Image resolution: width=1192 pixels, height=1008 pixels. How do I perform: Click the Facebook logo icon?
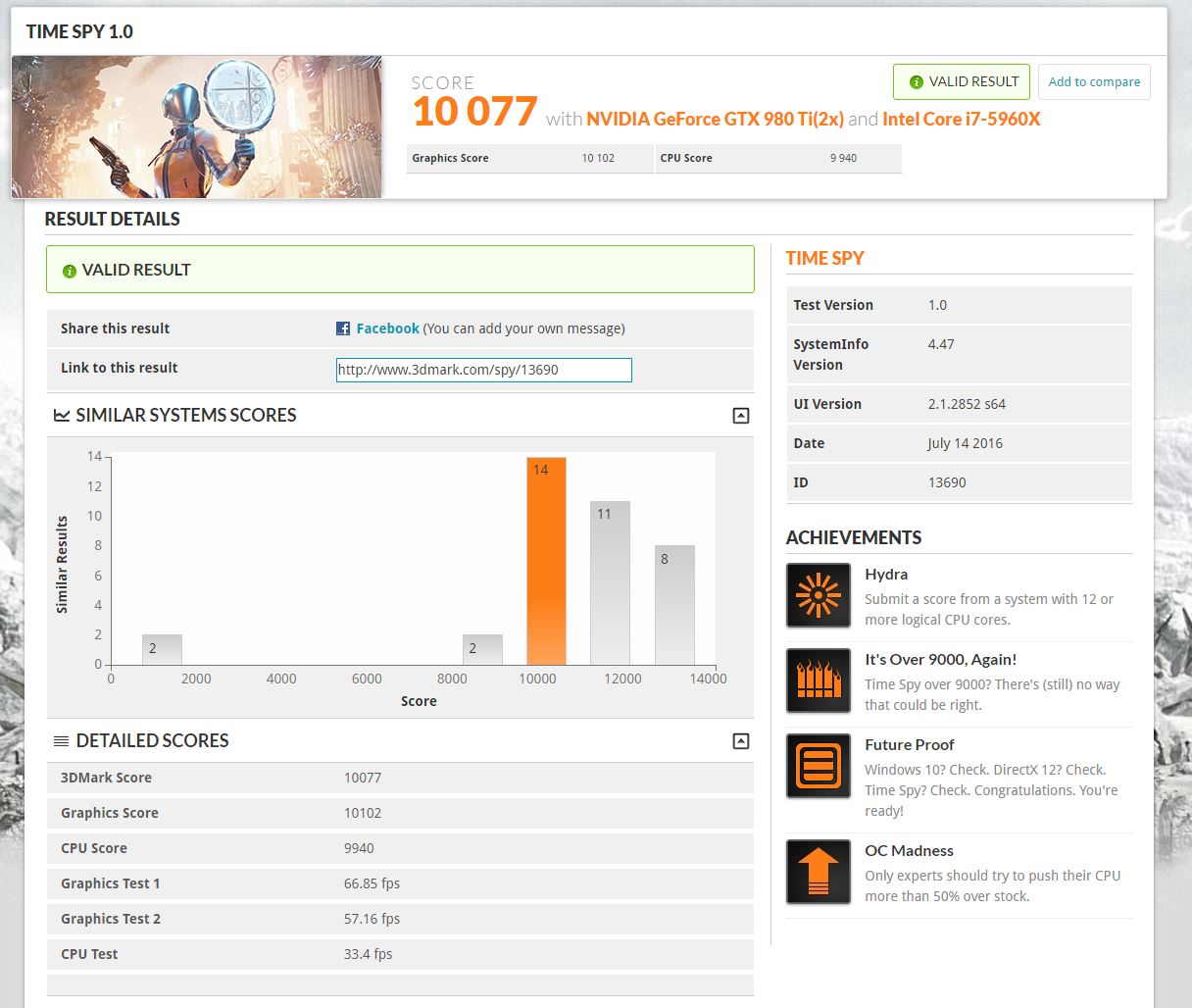[x=343, y=328]
